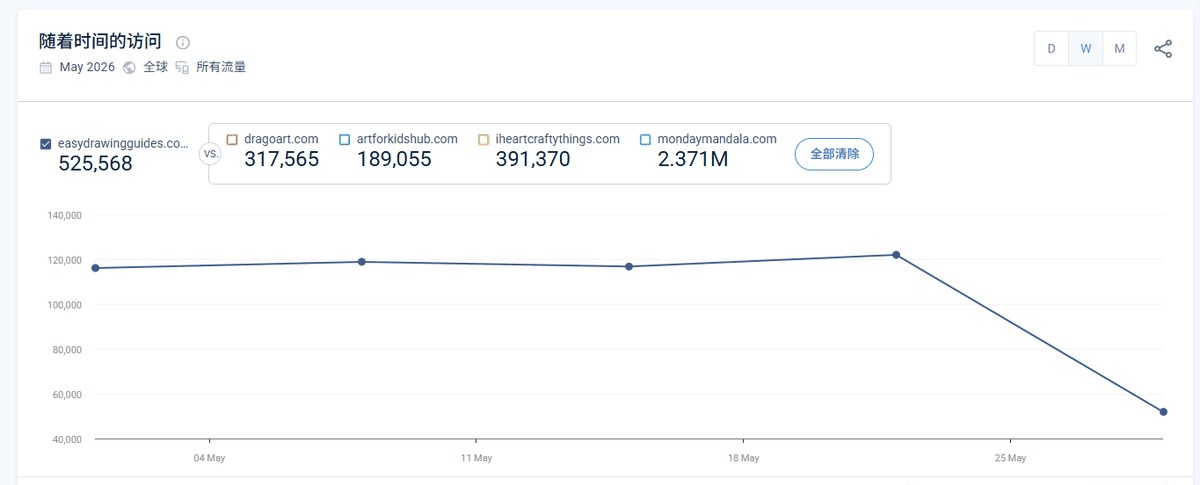
Task: Click the lowest data point at chart end
Action: click(1163, 412)
